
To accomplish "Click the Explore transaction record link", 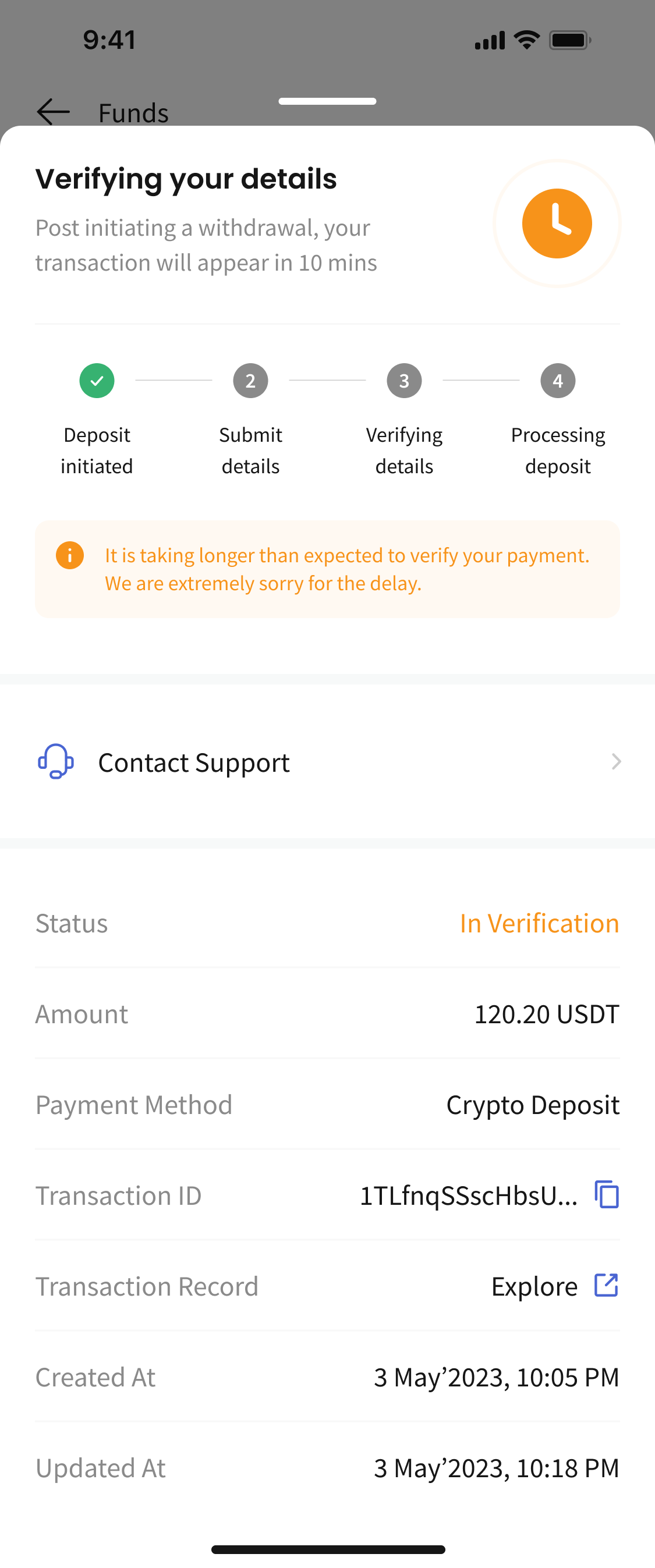I will (534, 1286).
